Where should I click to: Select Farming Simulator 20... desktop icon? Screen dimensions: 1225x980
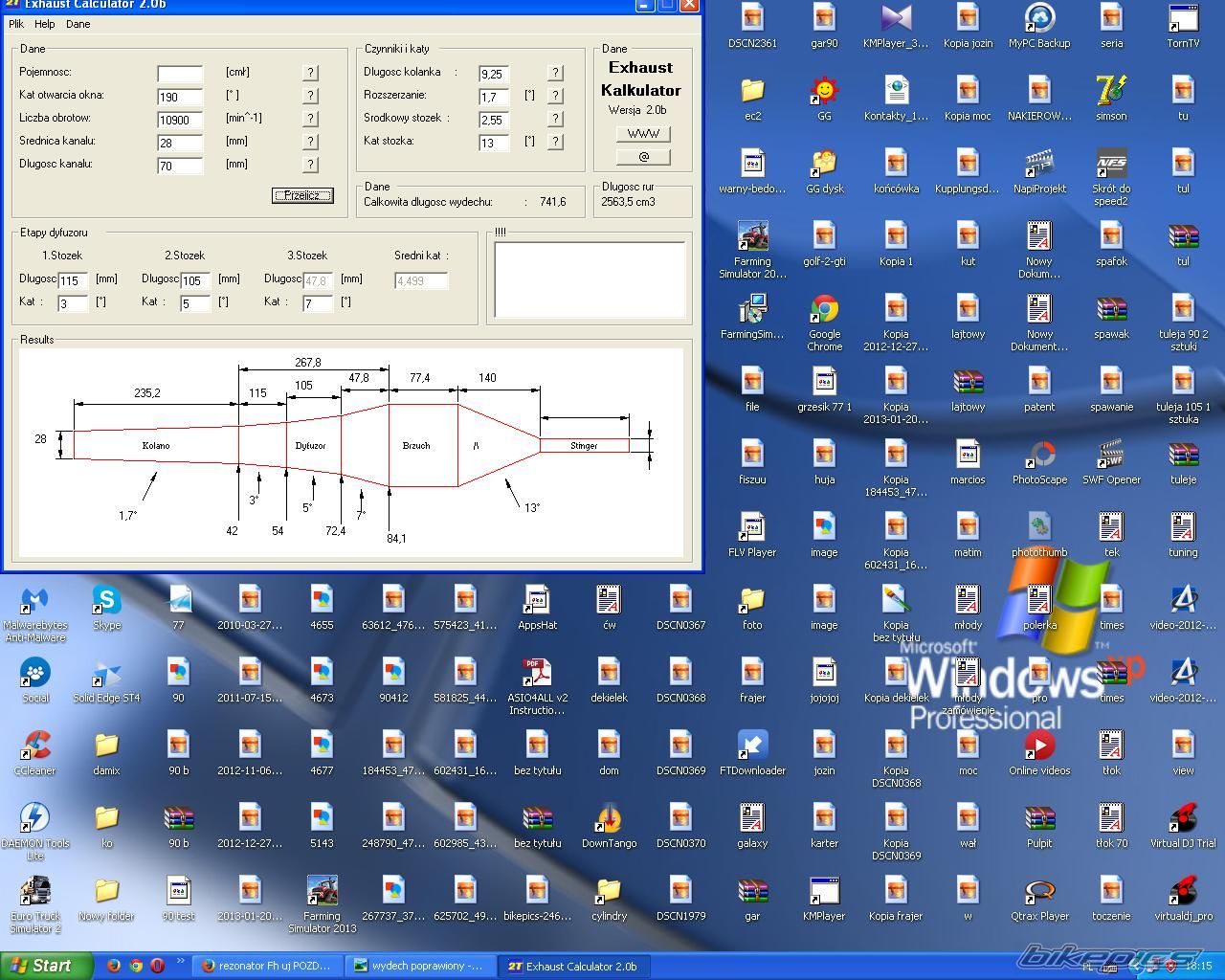(x=752, y=250)
